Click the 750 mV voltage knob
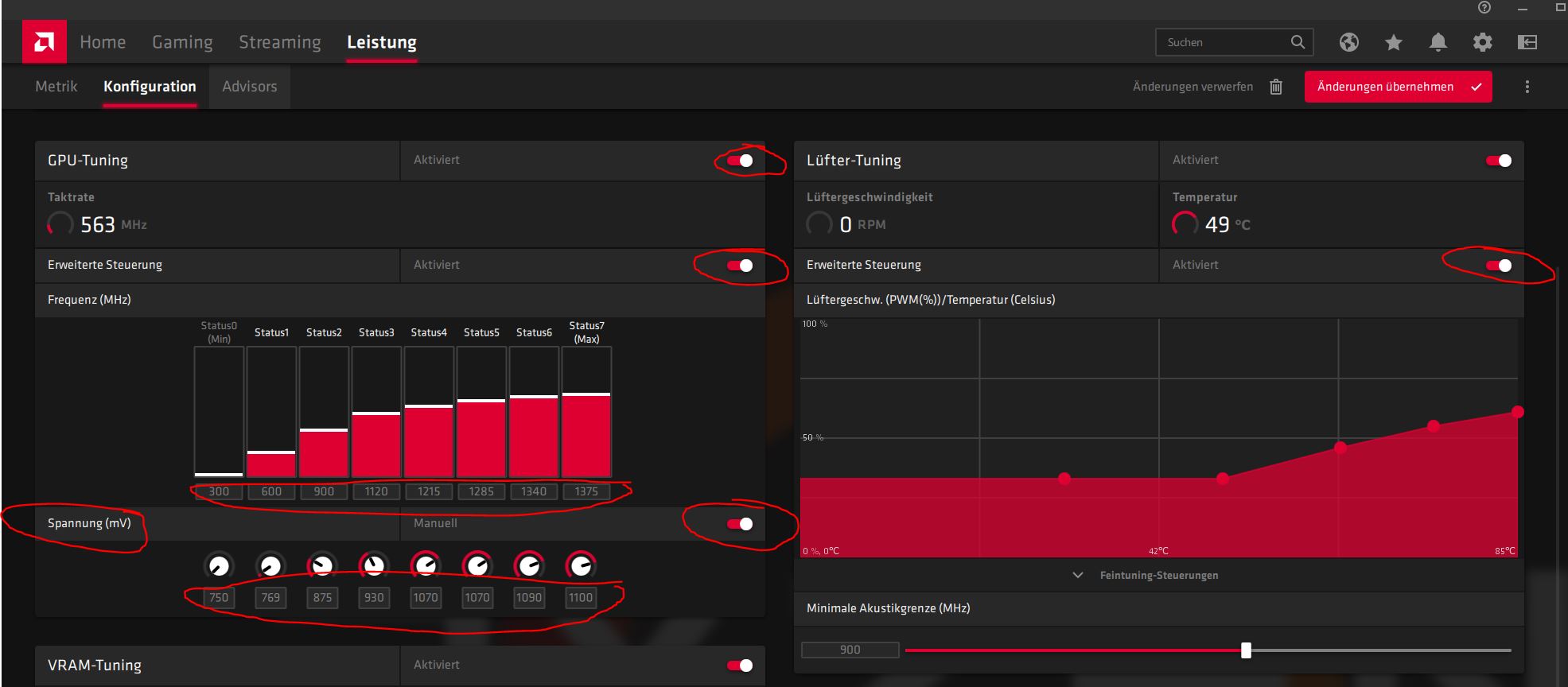This screenshot has height=687, width=1568. pos(219,566)
